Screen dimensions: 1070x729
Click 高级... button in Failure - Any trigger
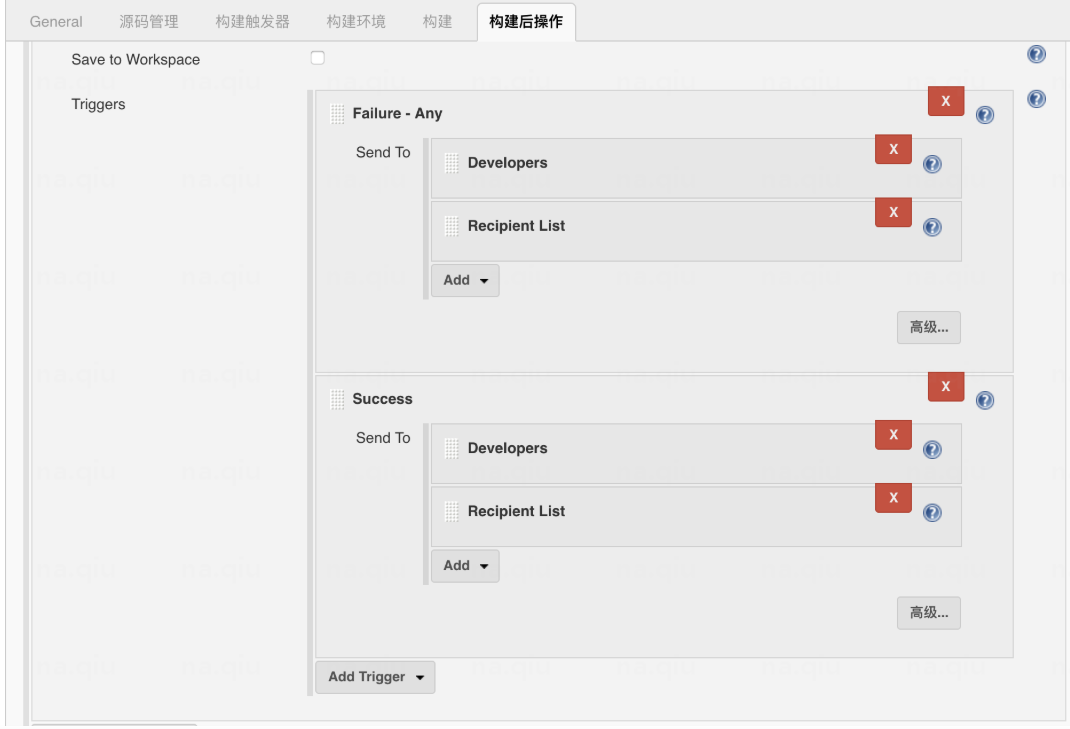(929, 328)
